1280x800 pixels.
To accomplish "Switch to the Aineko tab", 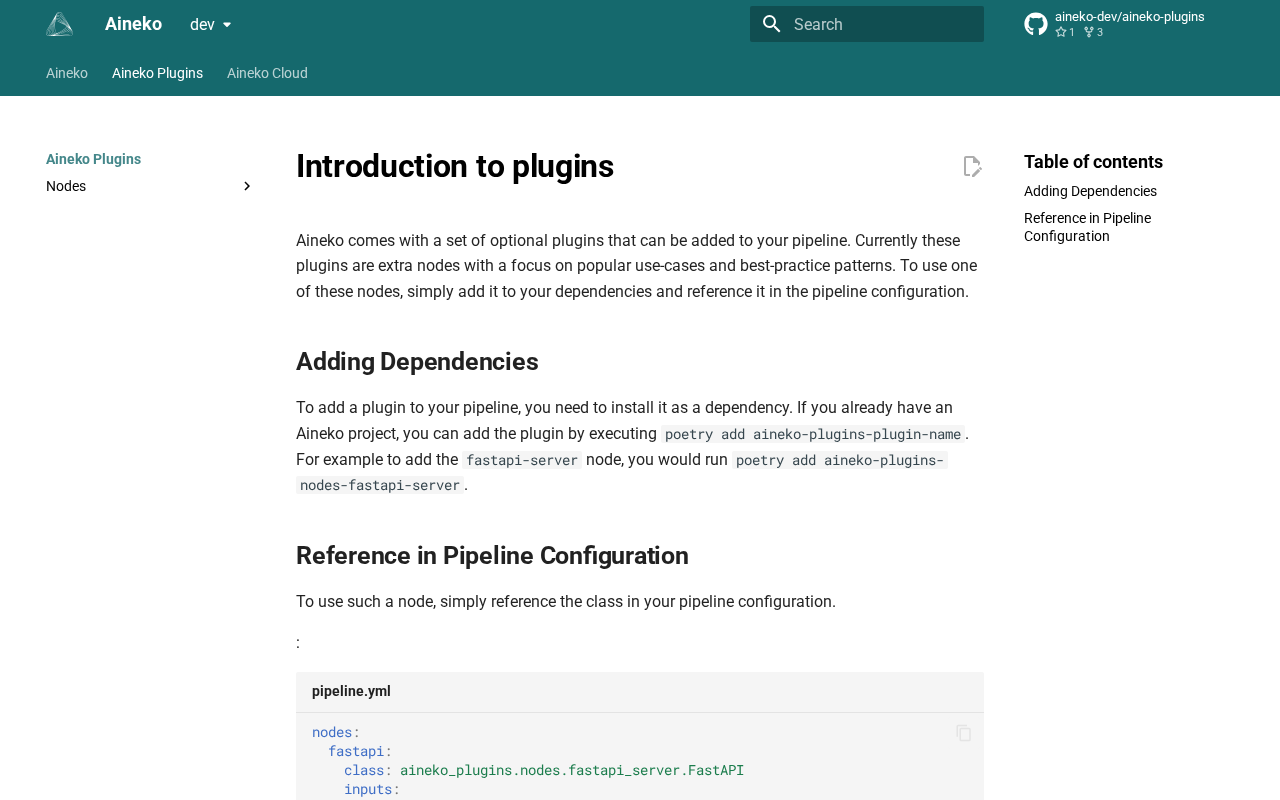I will (x=67, y=73).
